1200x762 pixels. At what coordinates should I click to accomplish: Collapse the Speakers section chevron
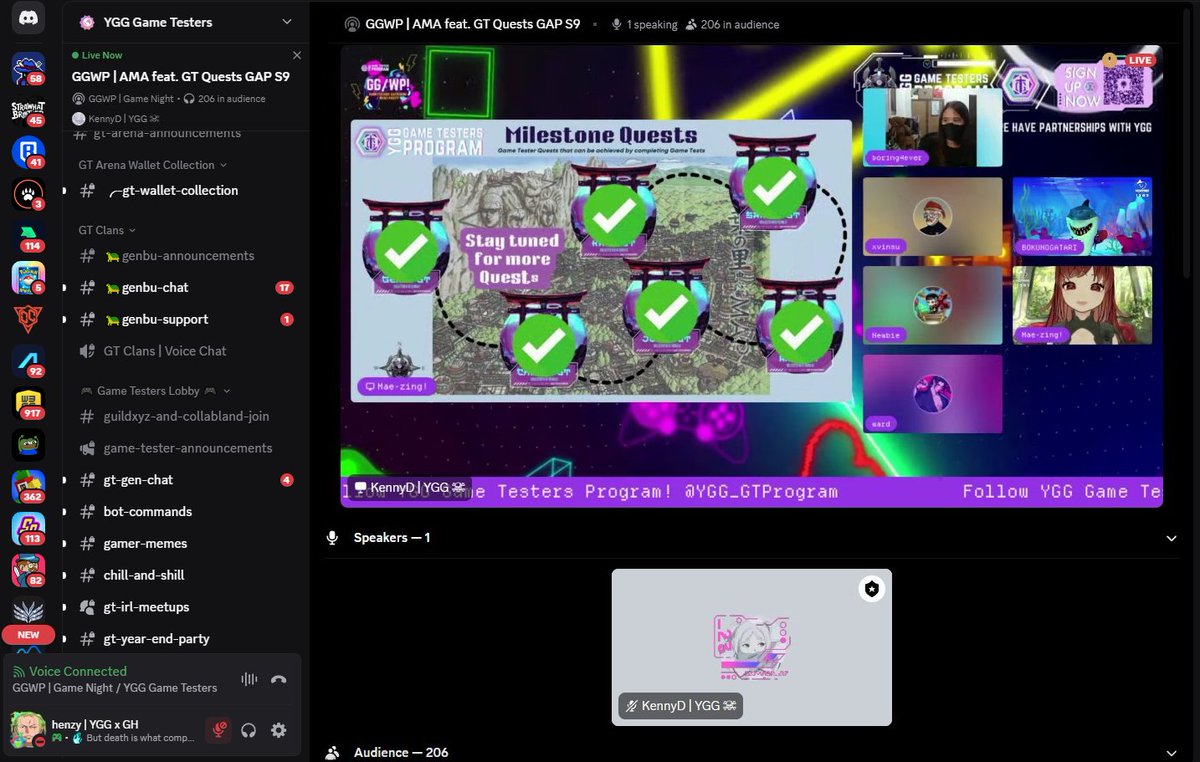[1172, 538]
